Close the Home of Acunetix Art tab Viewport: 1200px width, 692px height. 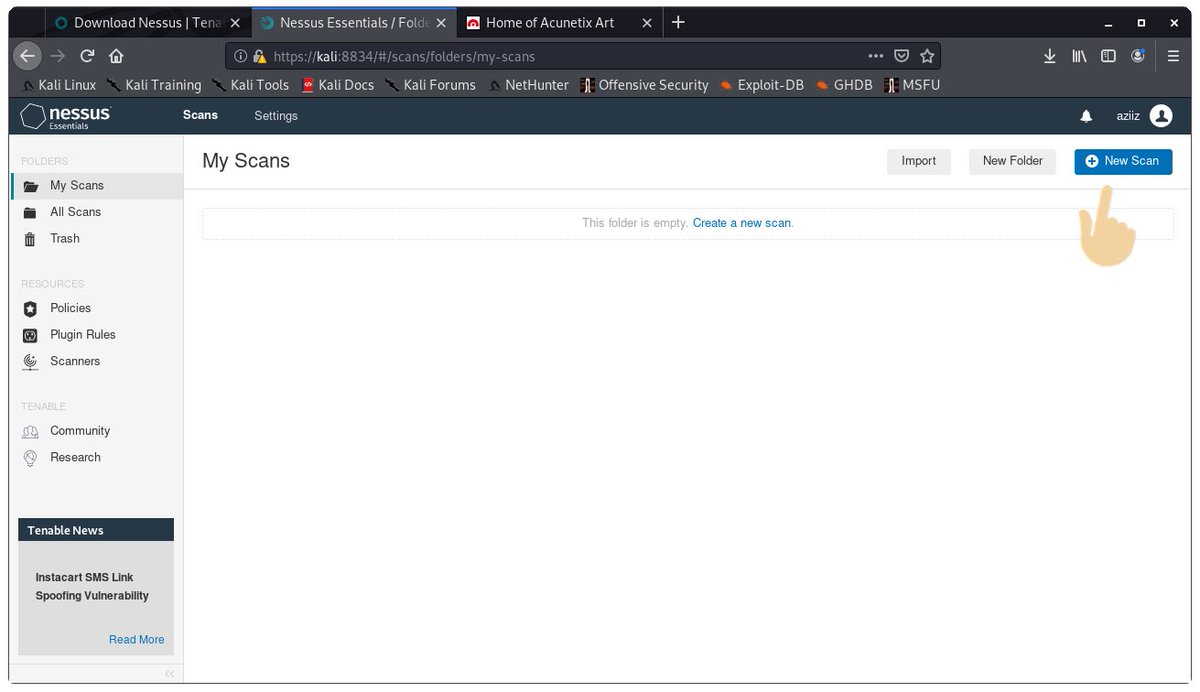pos(646,23)
